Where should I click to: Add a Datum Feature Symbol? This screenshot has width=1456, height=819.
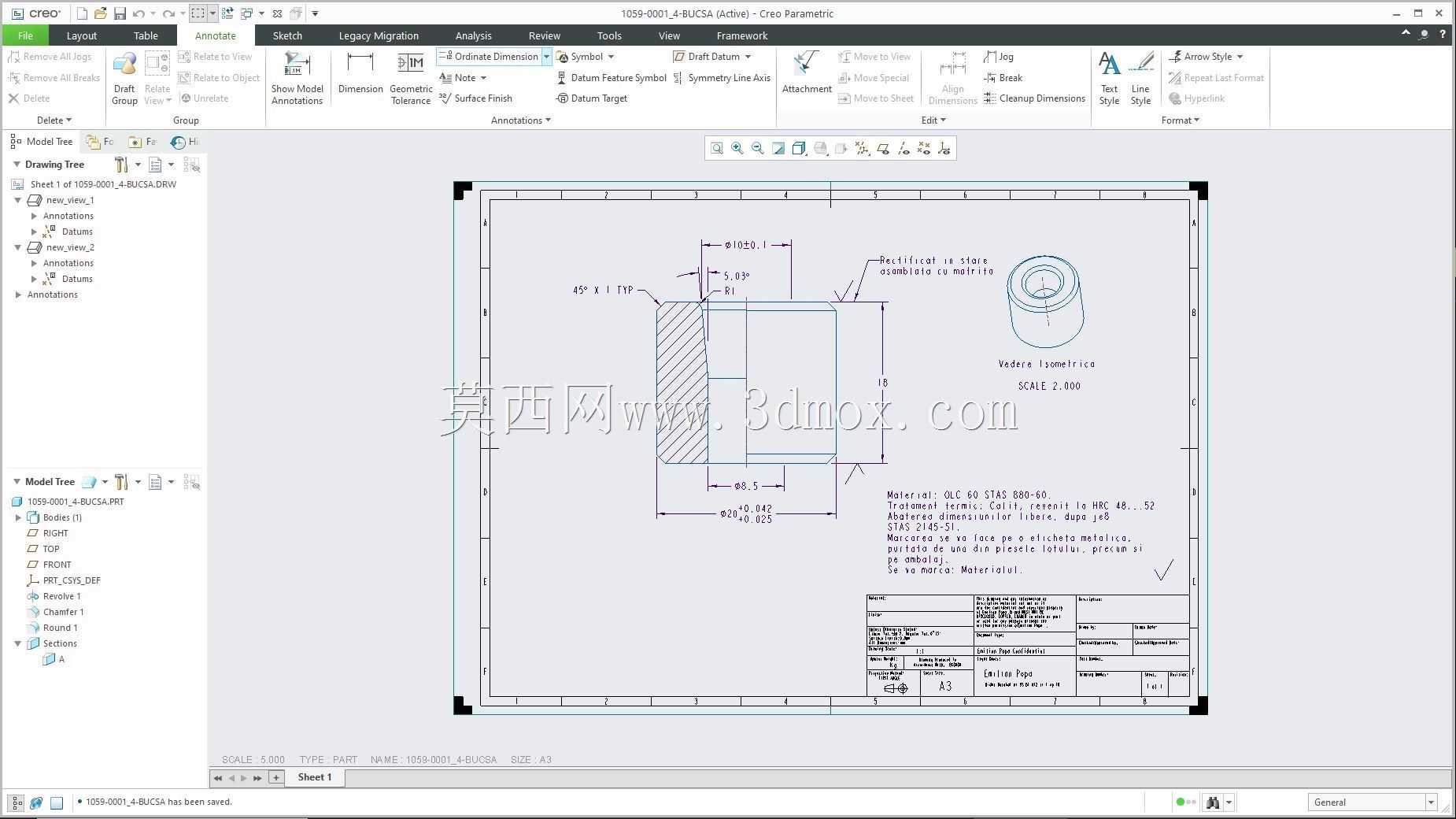(x=612, y=78)
